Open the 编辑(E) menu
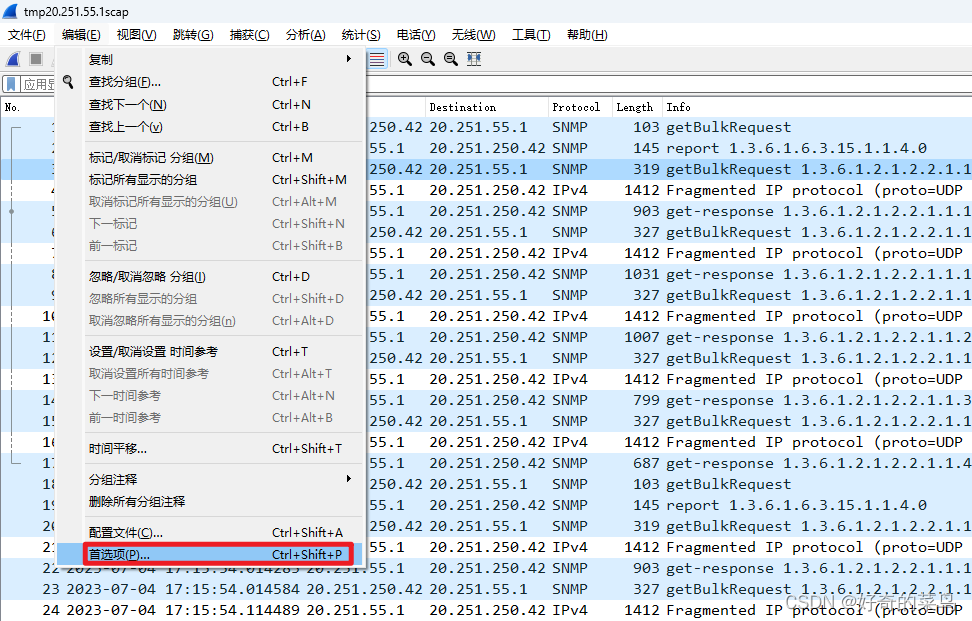The width and height of the screenshot is (972, 621). 81,35
